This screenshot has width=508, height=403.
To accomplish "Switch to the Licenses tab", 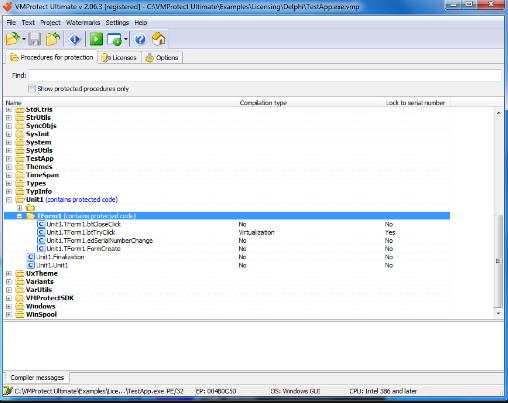I will [119, 58].
